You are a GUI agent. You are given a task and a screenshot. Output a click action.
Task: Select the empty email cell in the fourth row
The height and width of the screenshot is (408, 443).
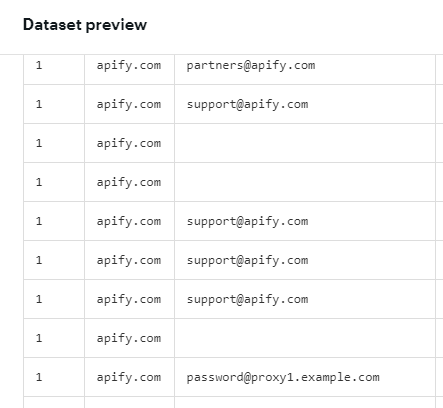pyautogui.click(x=305, y=182)
